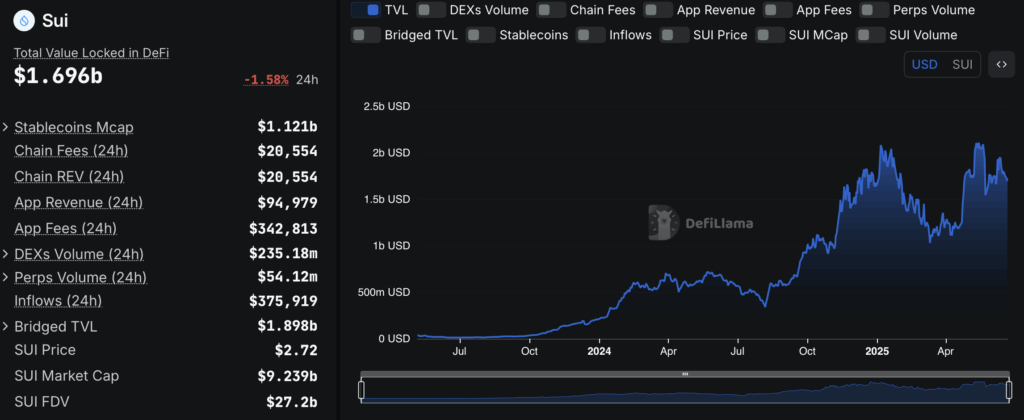Click the $235.18m DEX volume value
1024x420 pixels.
point(283,253)
